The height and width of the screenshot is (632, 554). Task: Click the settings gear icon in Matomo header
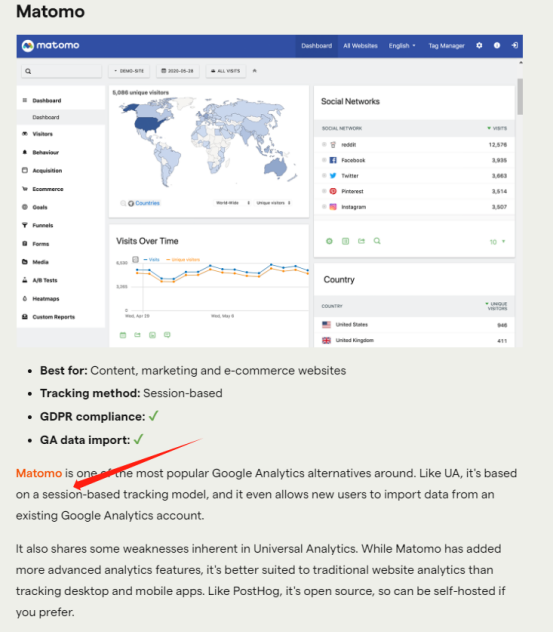coord(479,46)
